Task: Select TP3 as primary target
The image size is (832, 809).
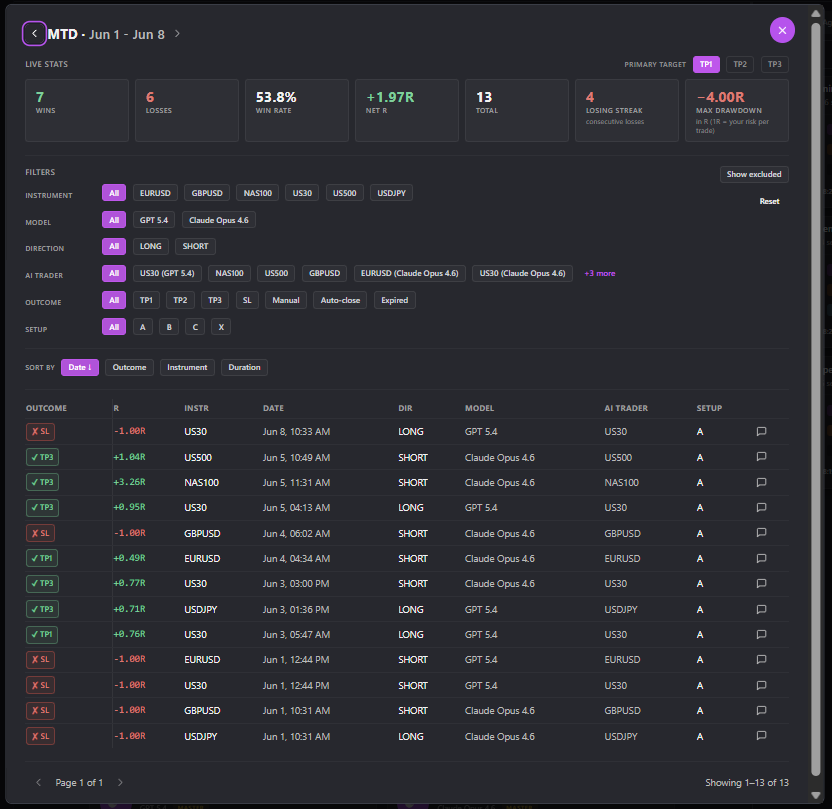Action: (x=775, y=64)
